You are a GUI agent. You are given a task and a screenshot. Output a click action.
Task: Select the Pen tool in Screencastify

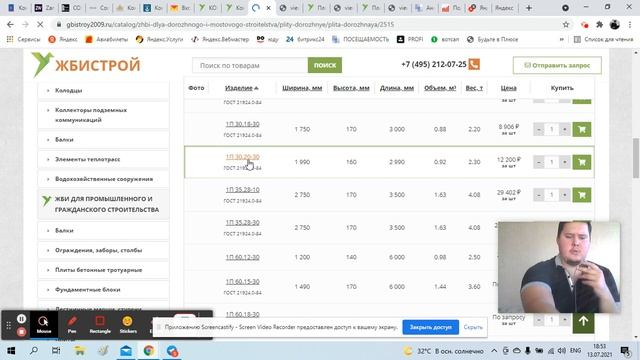pos(72,324)
